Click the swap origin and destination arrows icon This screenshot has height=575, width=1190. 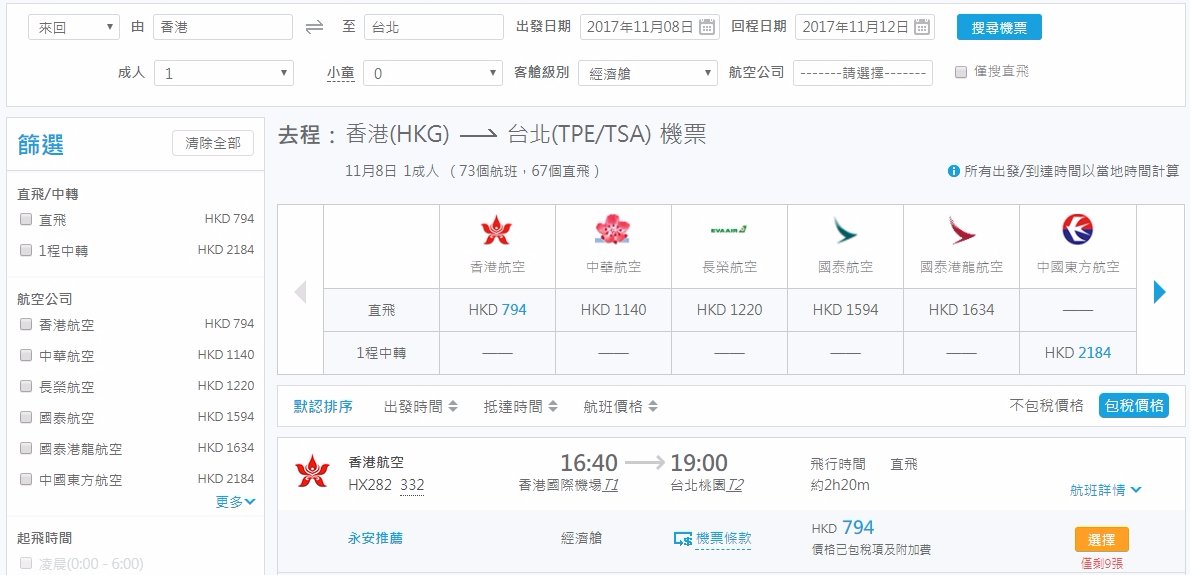point(314,27)
